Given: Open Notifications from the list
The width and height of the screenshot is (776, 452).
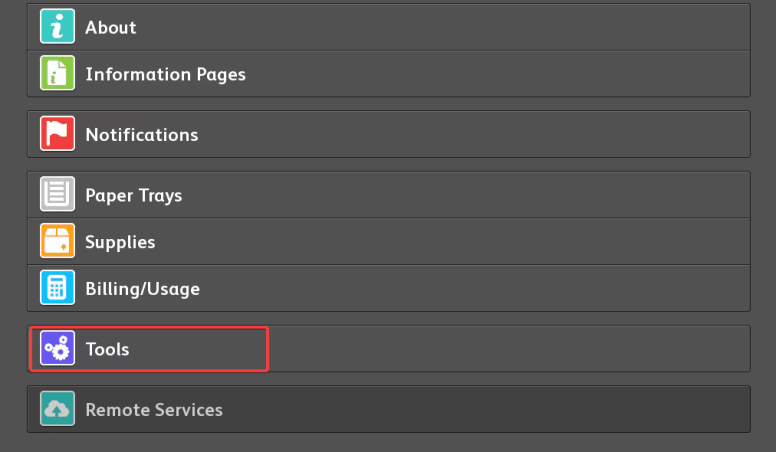Looking at the screenshot, I should point(141,134).
